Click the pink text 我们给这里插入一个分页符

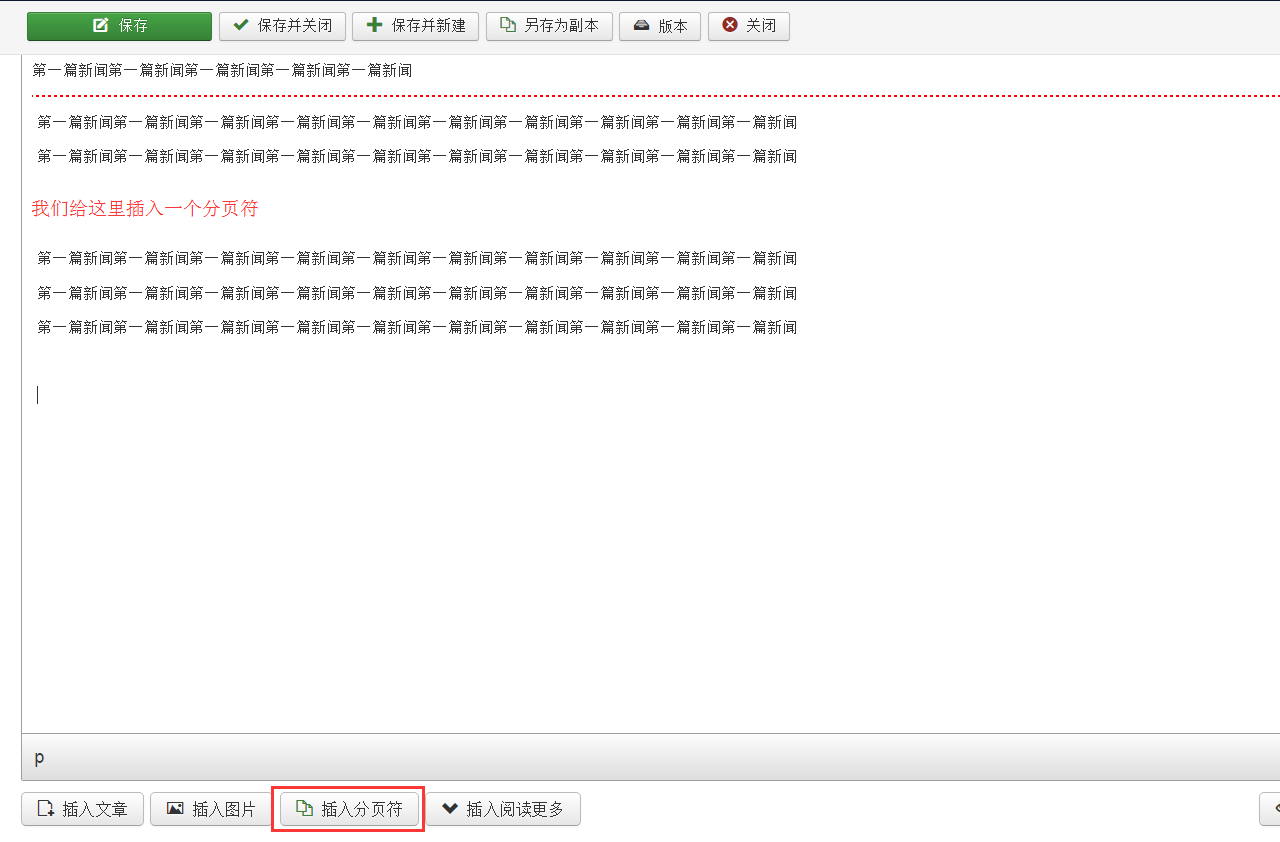(146, 207)
